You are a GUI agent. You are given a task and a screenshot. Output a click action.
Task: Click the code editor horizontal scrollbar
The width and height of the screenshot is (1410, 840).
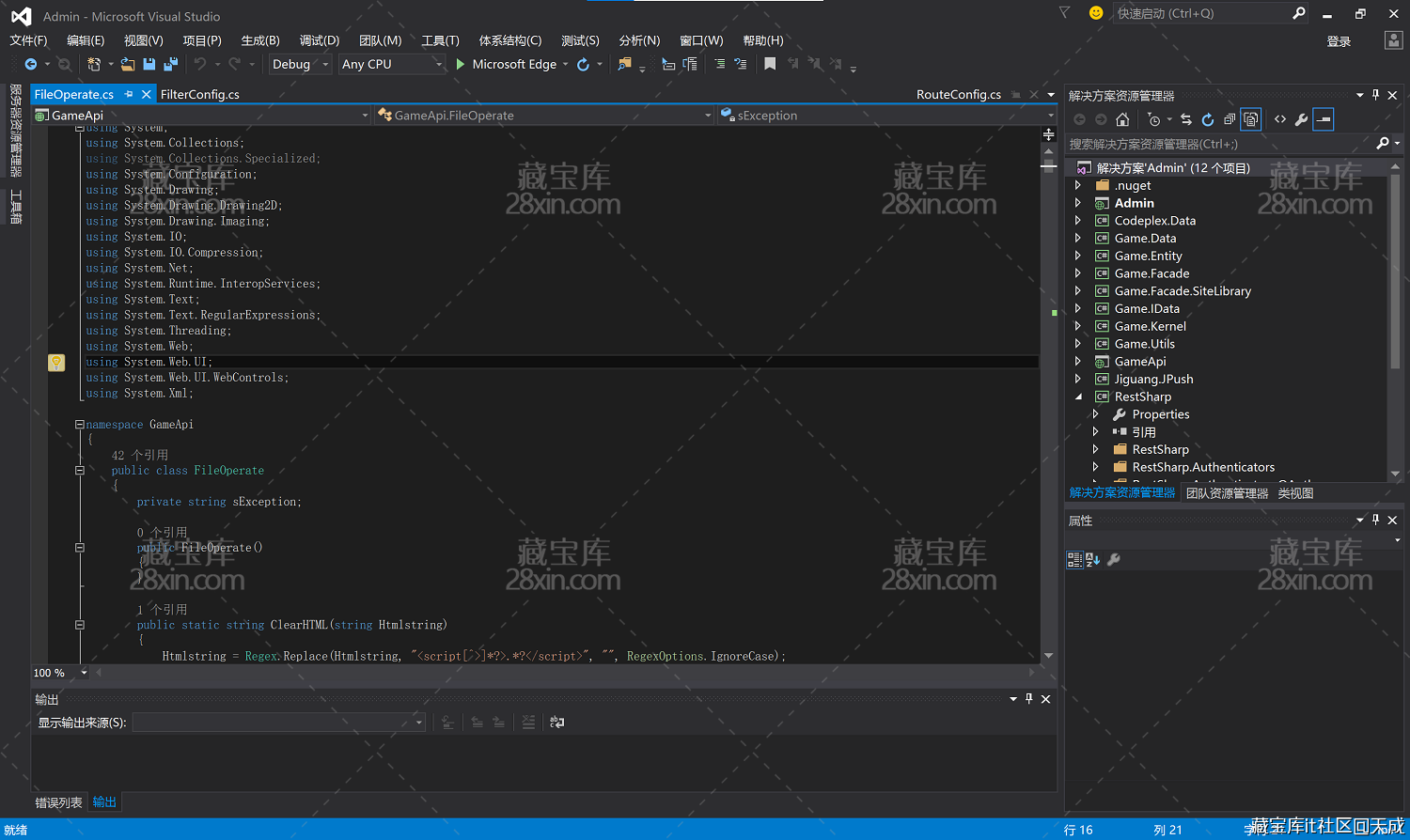pos(564,673)
